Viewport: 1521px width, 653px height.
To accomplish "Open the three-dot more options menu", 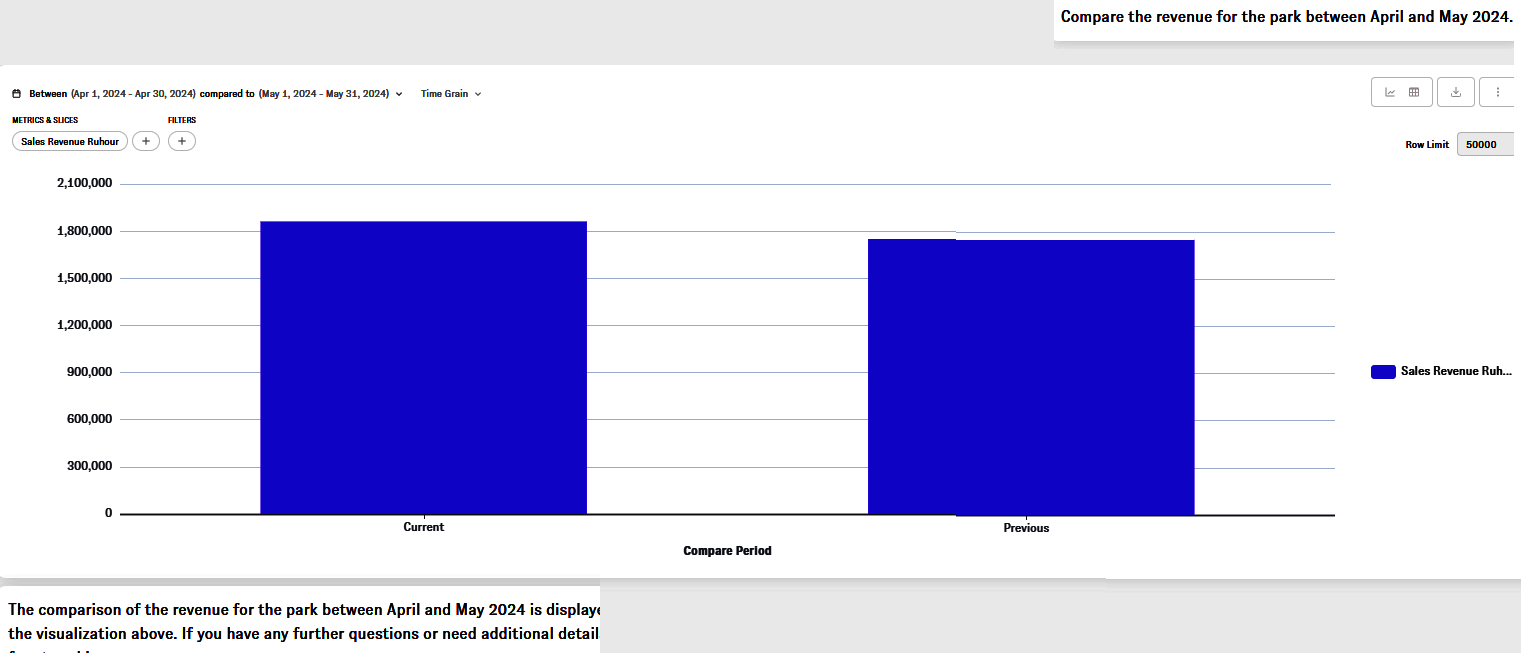I will click(1497, 92).
